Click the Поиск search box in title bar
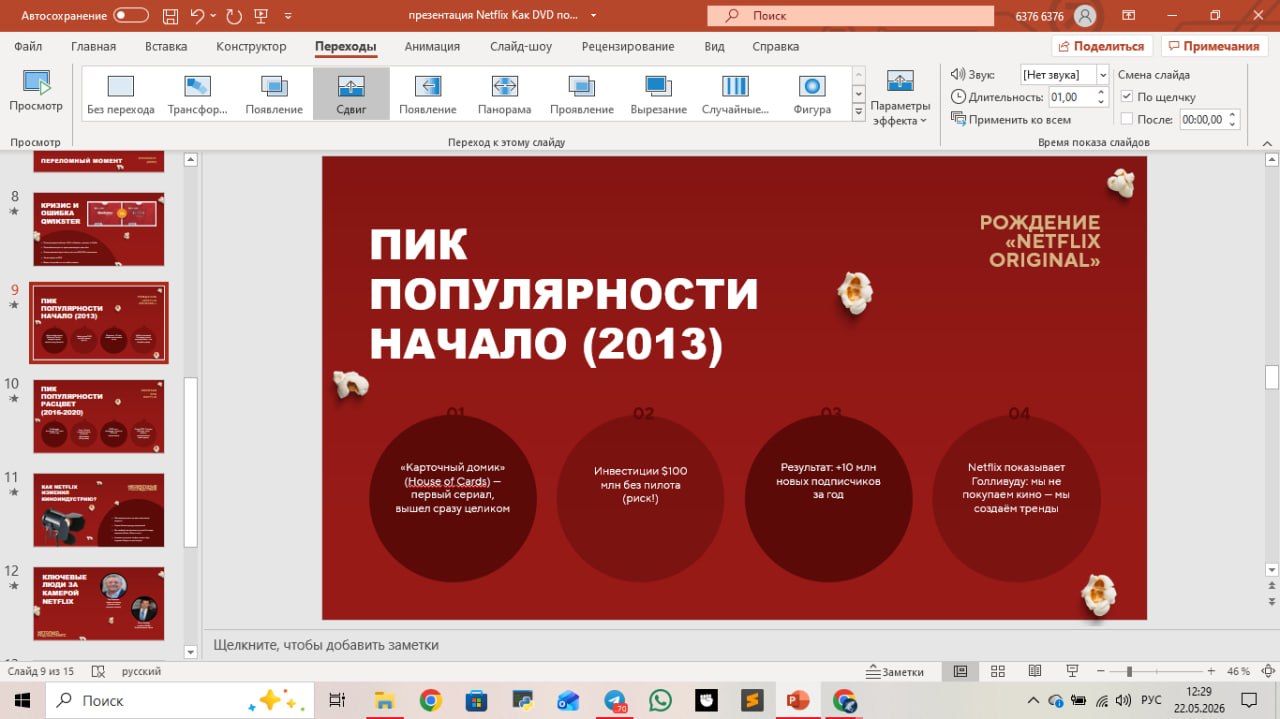The width and height of the screenshot is (1280, 719). point(850,16)
